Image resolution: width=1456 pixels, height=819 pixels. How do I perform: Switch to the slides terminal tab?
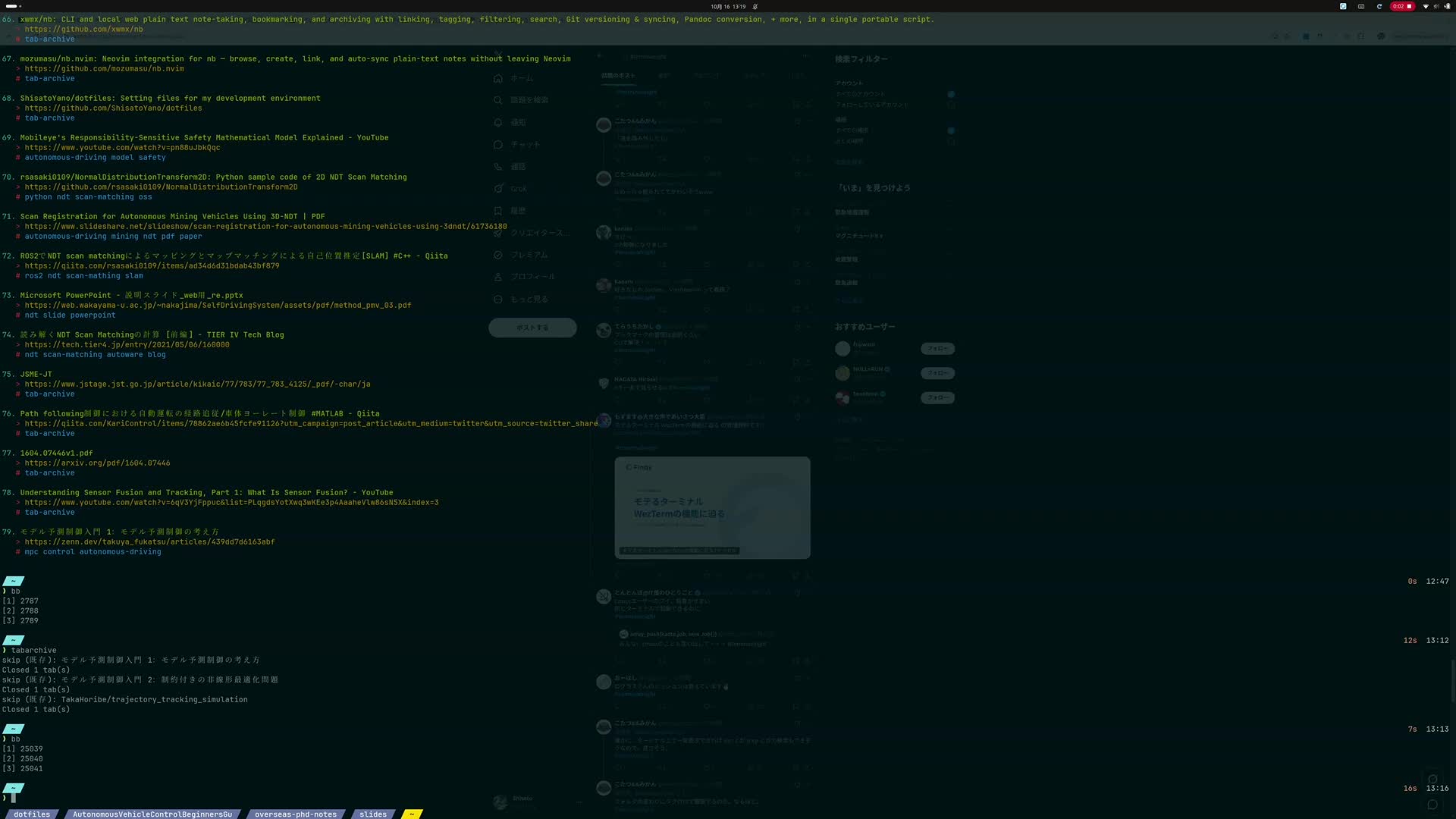(373, 814)
